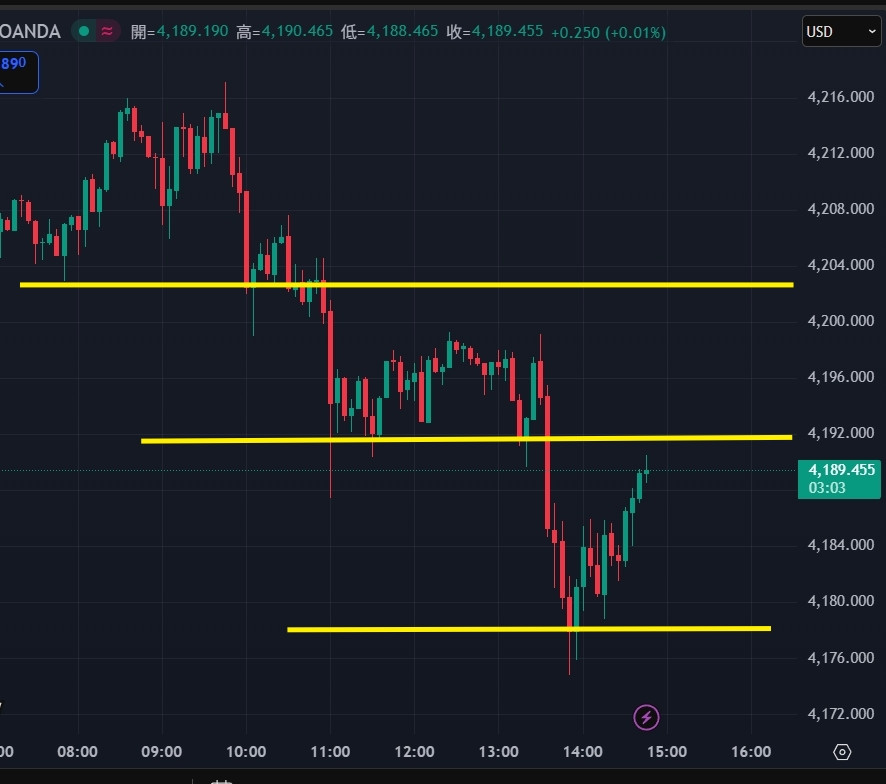Open the USD currency dropdown

pyautogui.click(x=841, y=32)
